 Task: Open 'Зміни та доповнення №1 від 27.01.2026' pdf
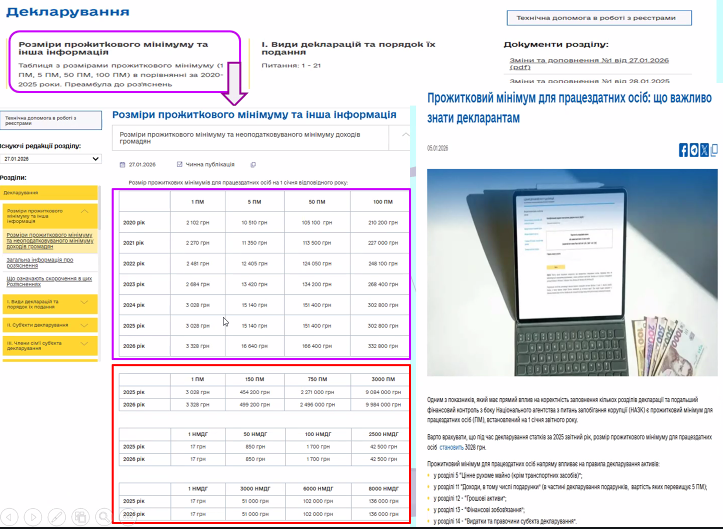[x=586, y=63]
